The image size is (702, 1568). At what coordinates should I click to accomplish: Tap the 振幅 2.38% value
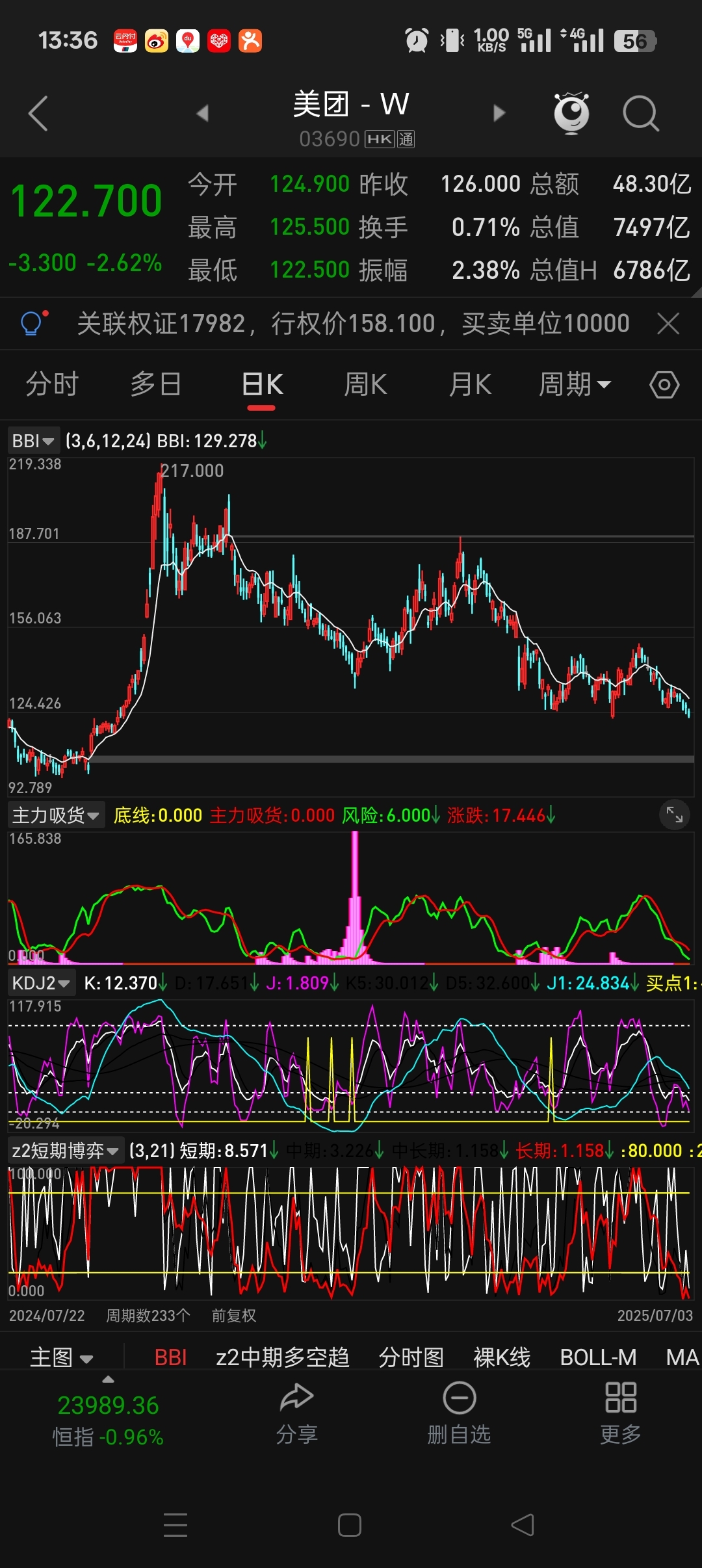pos(486,270)
